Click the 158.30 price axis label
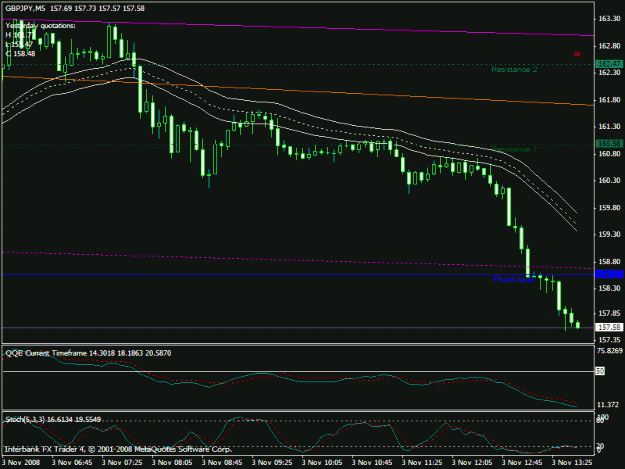The width and height of the screenshot is (625, 469). 609,288
